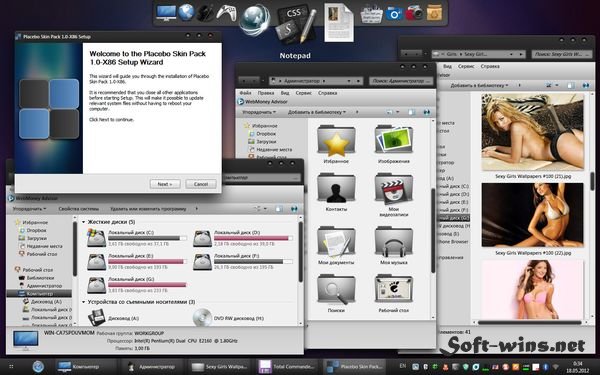This screenshot has width=600, height=375.
Task: Launch the game controller dock icon
Action: coord(226,13)
